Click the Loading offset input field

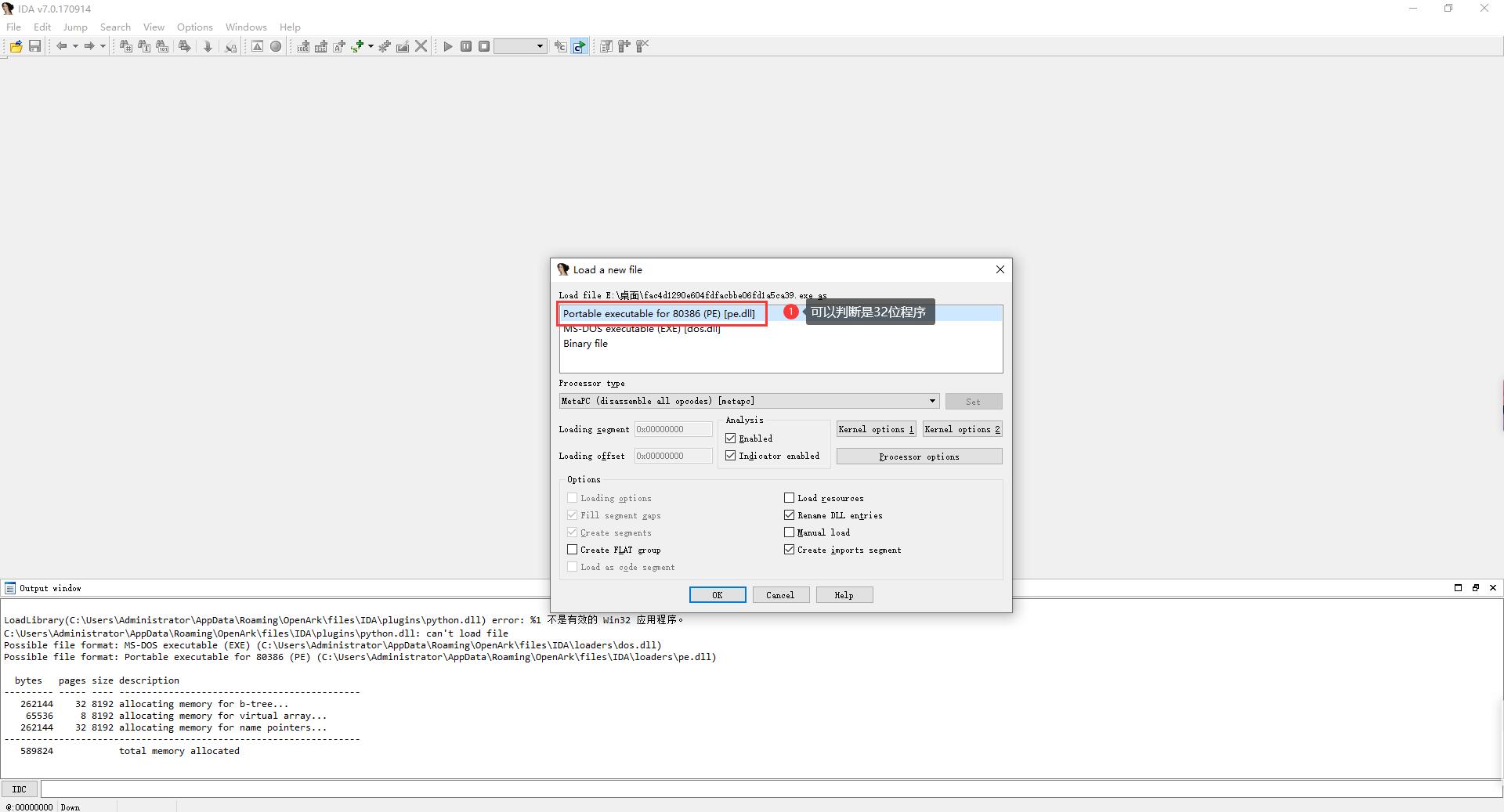click(x=674, y=456)
